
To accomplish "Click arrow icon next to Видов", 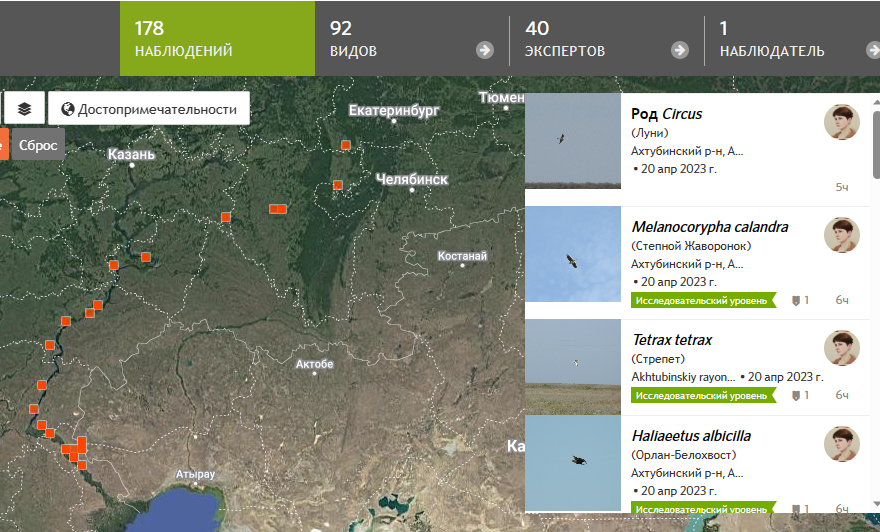I will coord(484,51).
